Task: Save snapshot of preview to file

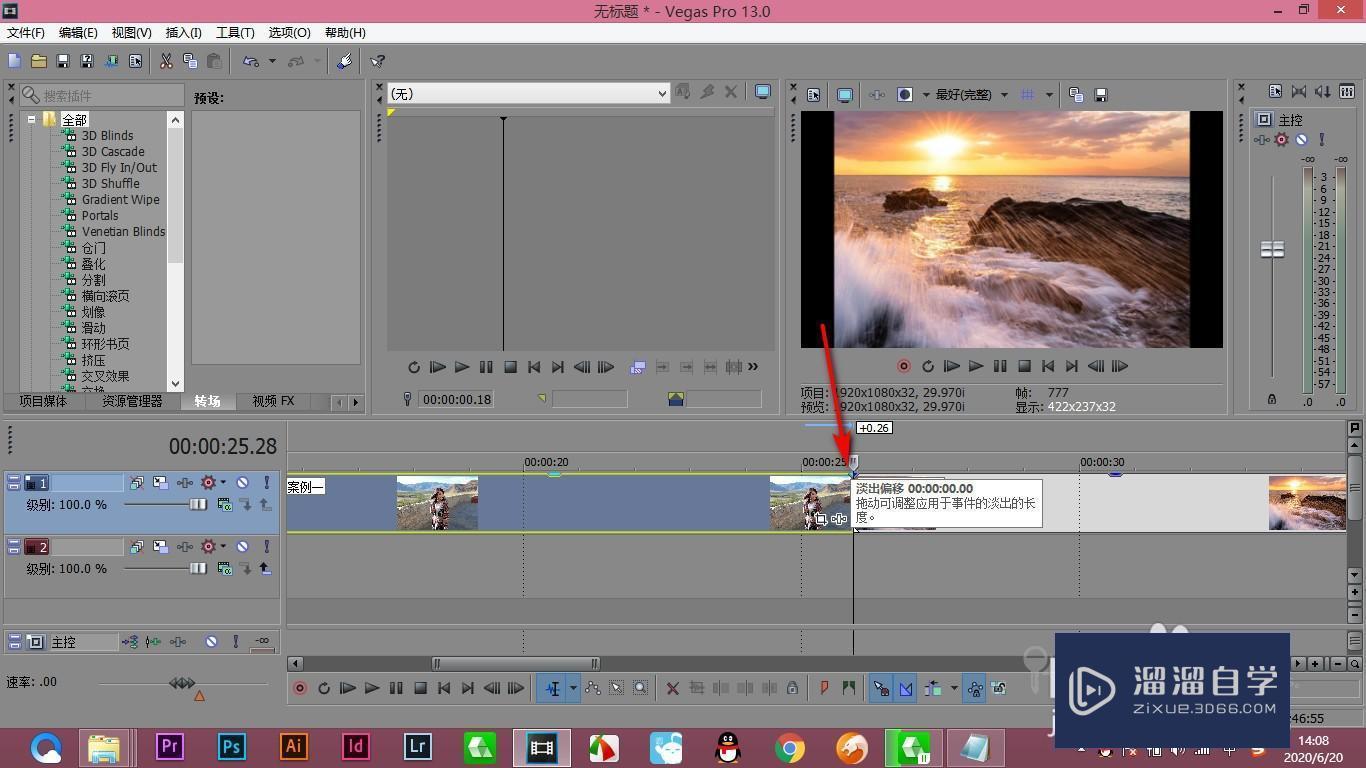Action: coord(1101,95)
